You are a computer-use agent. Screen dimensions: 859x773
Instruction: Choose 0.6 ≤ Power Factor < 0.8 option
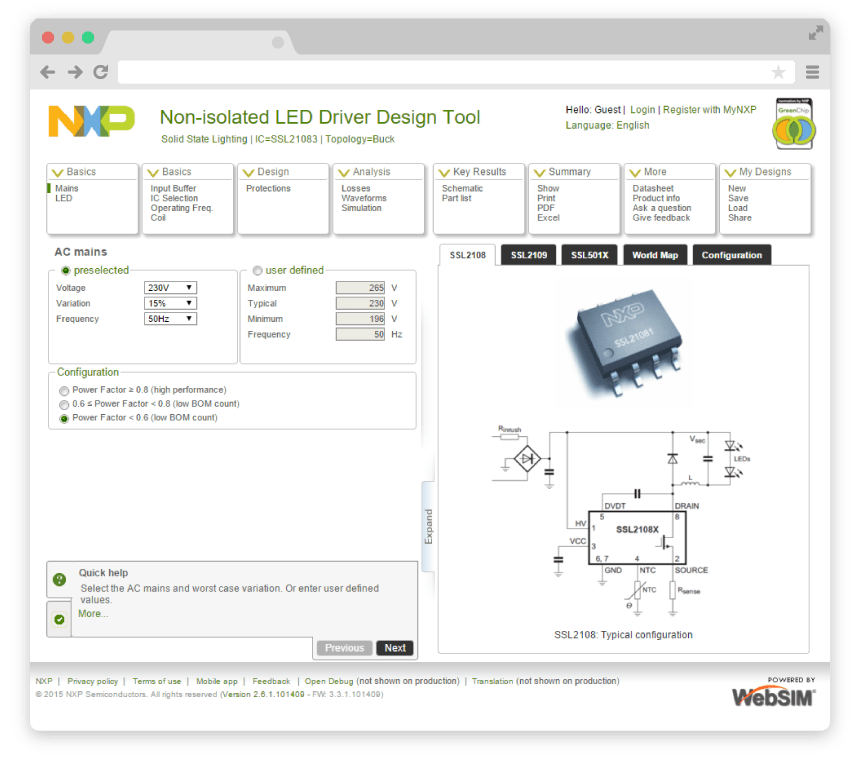pyautogui.click(x=64, y=404)
